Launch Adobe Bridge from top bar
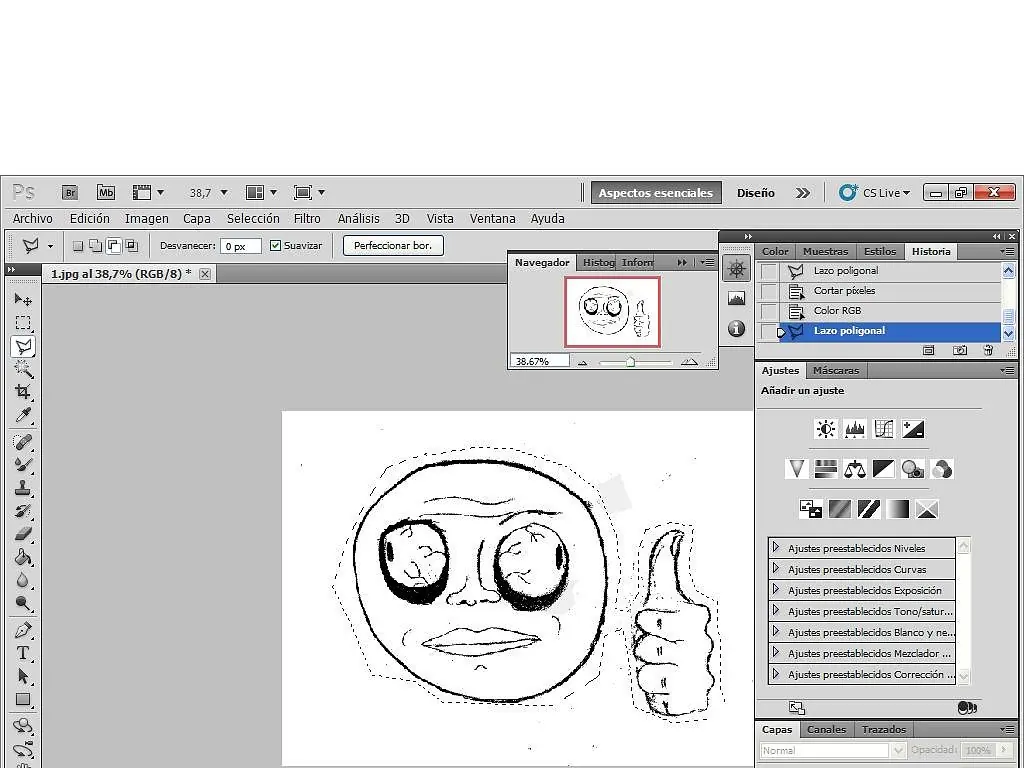Viewport: 1024px width, 768px height. [x=70, y=193]
